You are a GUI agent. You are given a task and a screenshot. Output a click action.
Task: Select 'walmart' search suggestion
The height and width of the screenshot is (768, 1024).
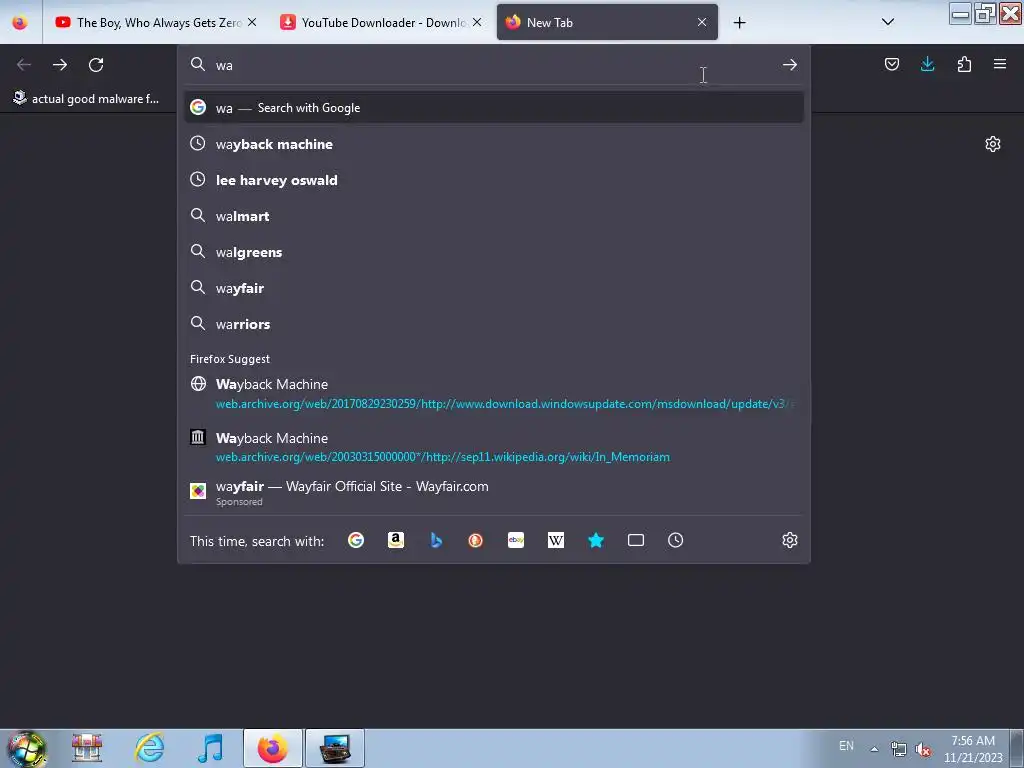pyautogui.click(x=494, y=216)
